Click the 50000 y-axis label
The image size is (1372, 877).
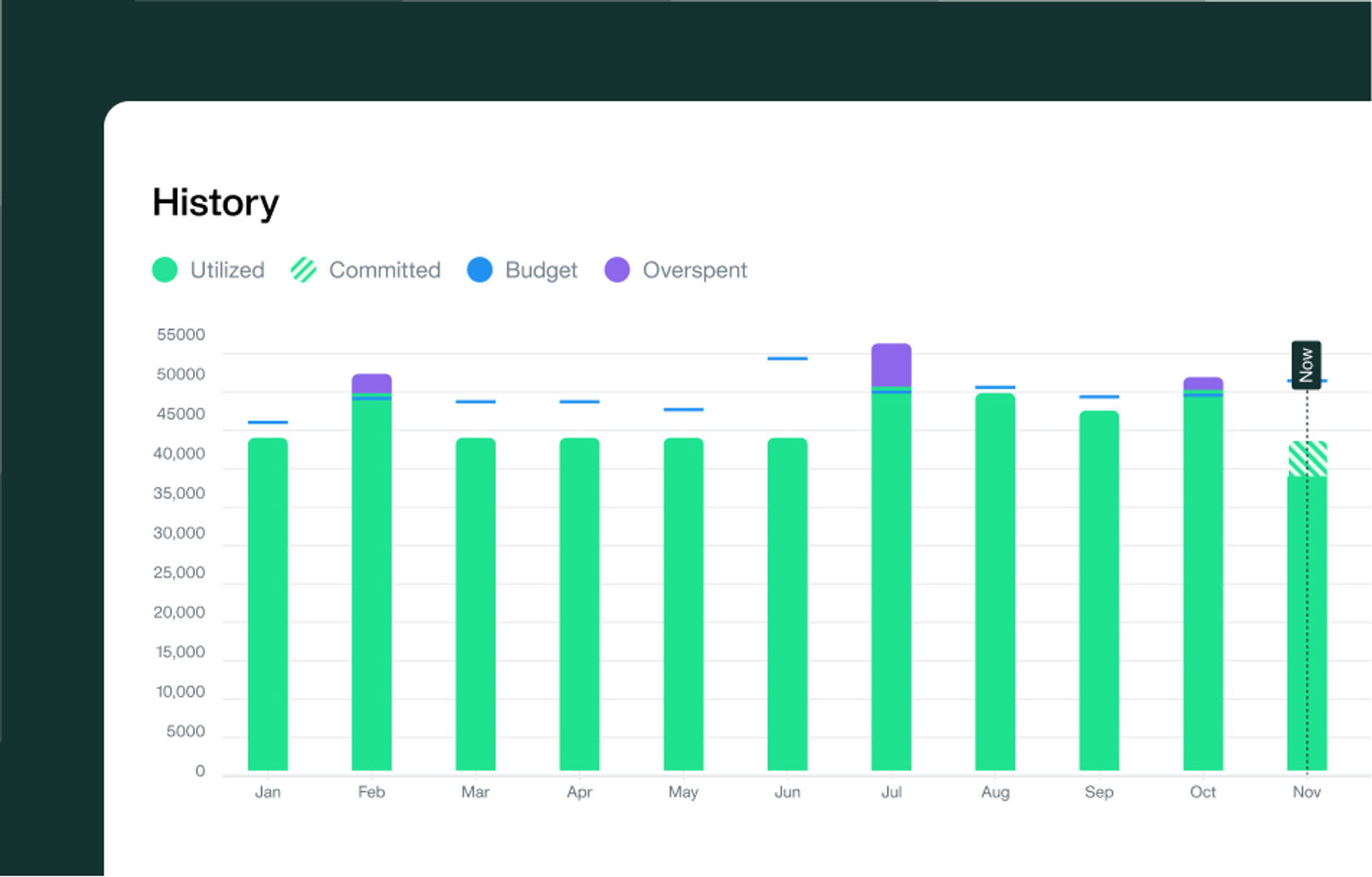pyautogui.click(x=181, y=375)
